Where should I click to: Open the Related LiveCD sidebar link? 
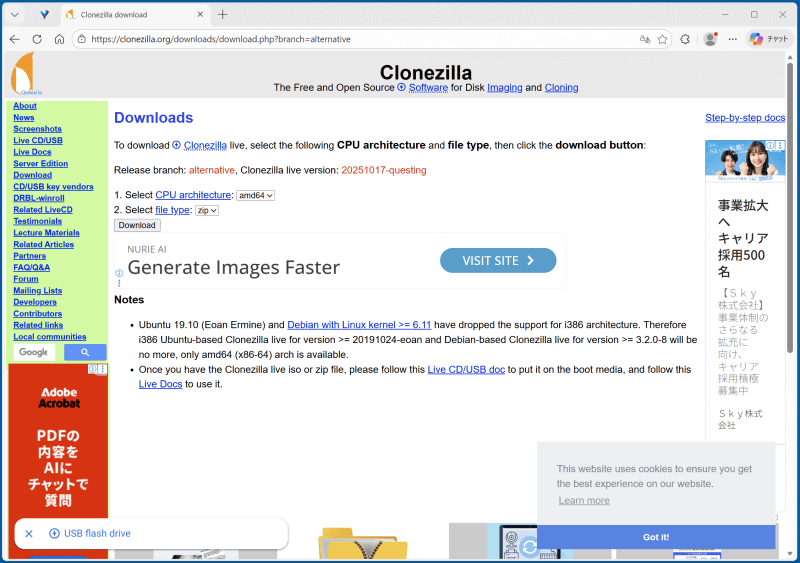pos(43,210)
